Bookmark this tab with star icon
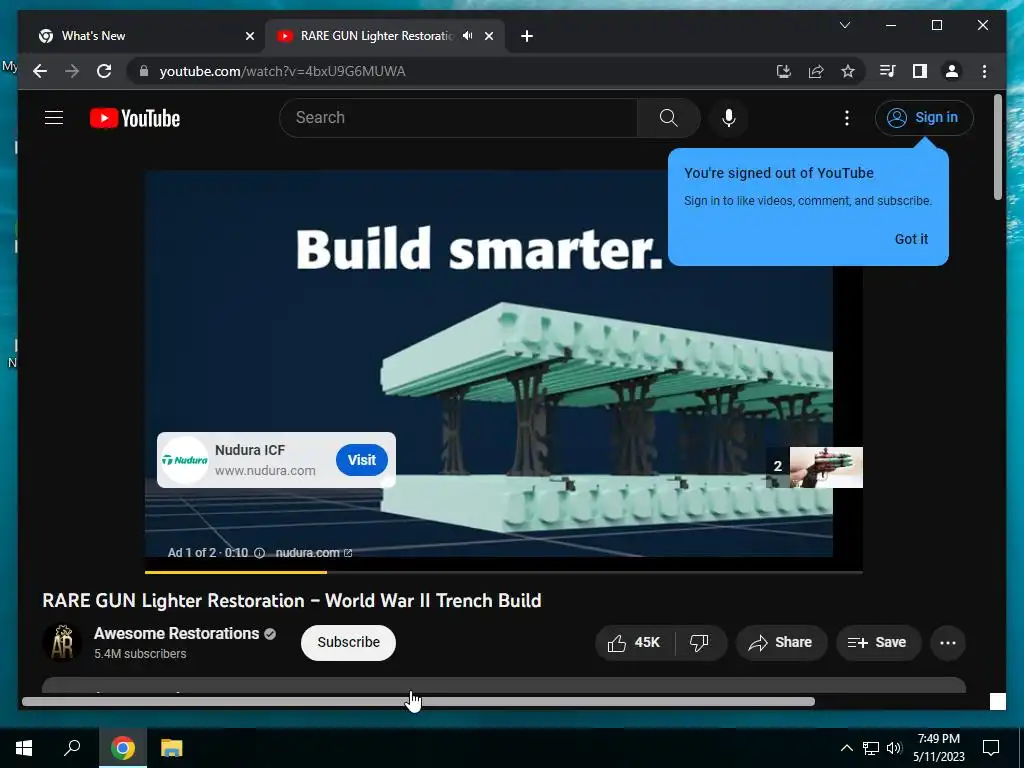1024x768 pixels. 848,71
